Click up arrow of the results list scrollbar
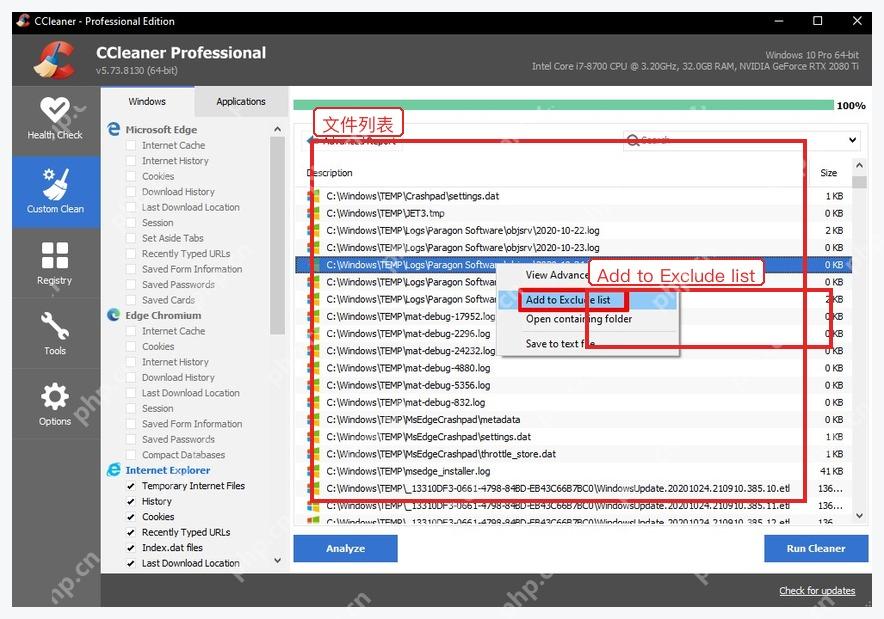 tap(859, 166)
